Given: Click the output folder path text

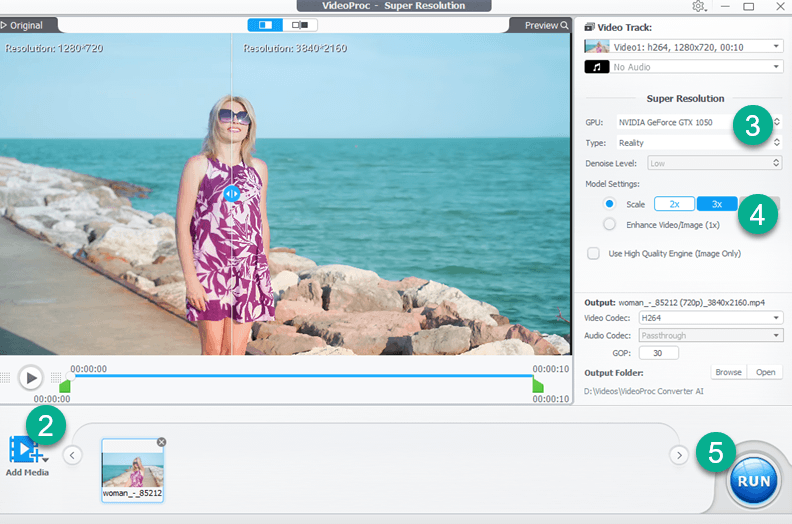Looking at the screenshot, I should click(x=644, y=391).
